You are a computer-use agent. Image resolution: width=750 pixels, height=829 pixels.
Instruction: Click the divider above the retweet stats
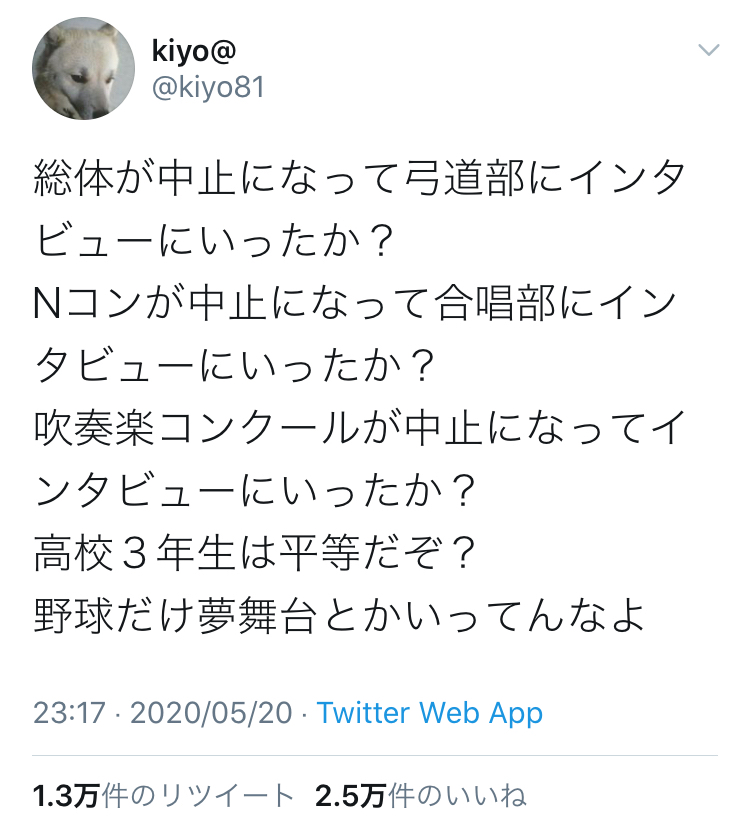pos(375,756)
